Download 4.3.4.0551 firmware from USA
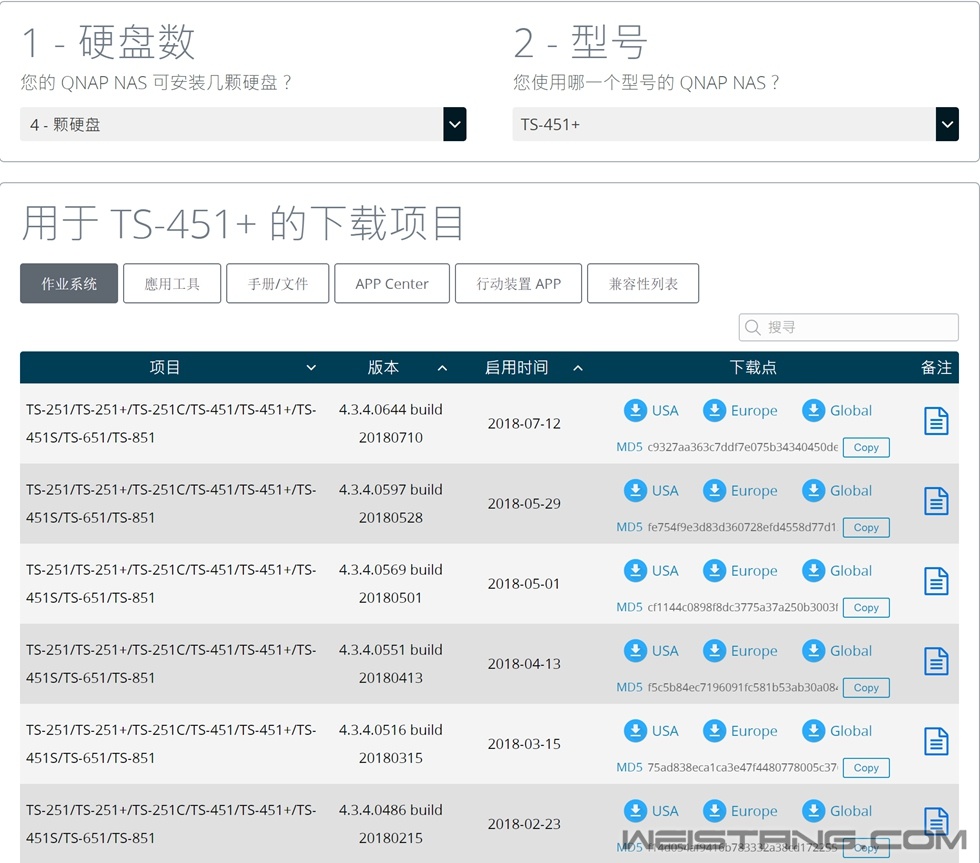Image resolution: width=980 pixels, height=863 pixels. pos(651,651)
